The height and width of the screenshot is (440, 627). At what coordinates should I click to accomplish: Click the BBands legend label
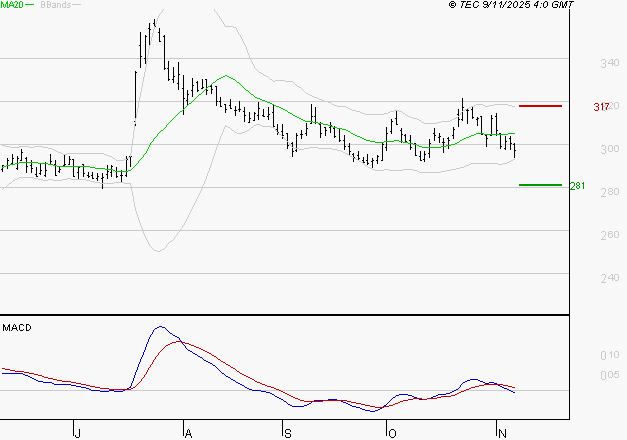click(56, 5)
